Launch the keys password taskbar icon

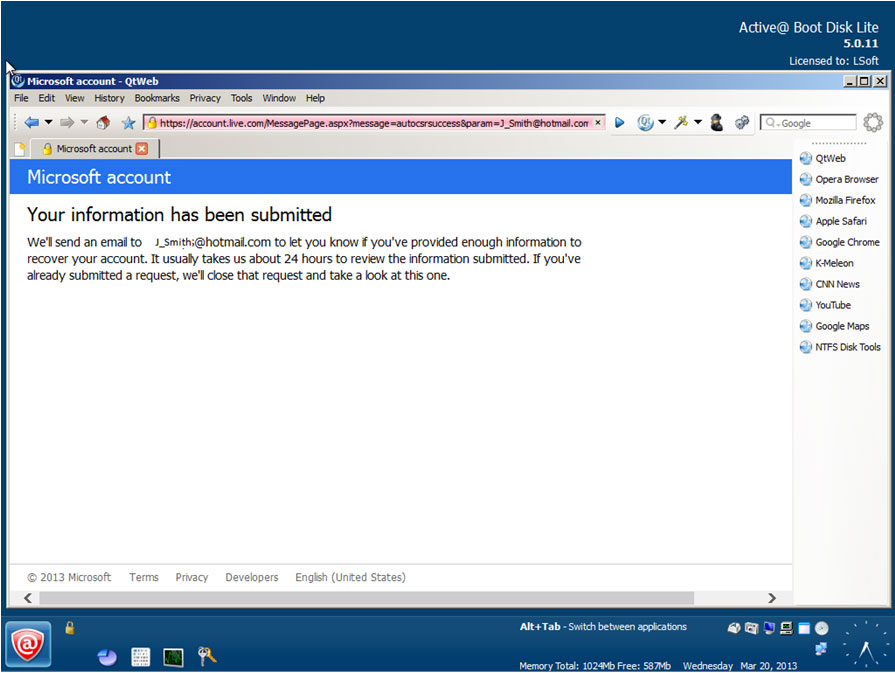coord(207,656)
